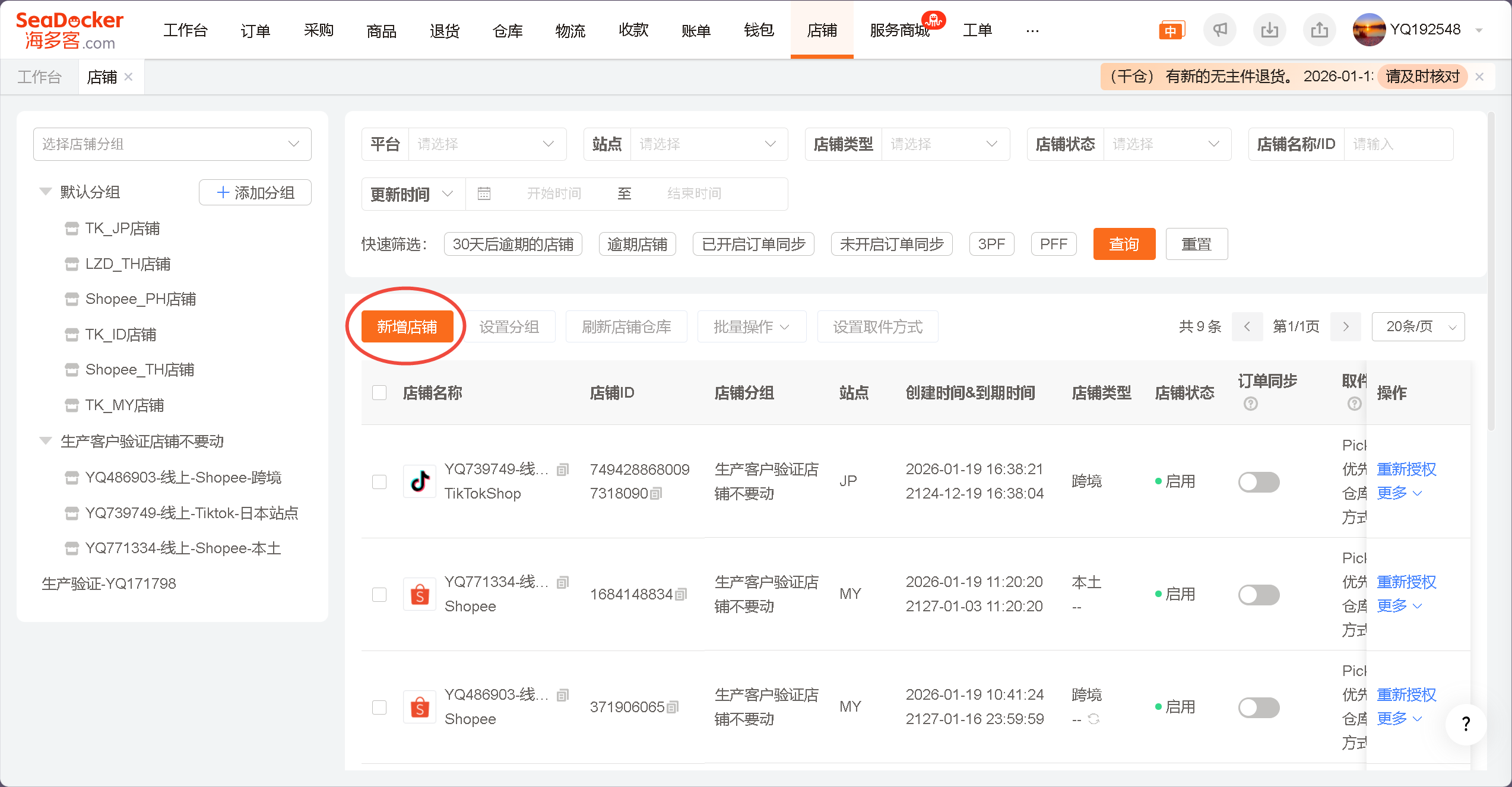Click the upload/export icon in header
The height and width of the screenshot is (787, 1512).
coord(1319,30)
